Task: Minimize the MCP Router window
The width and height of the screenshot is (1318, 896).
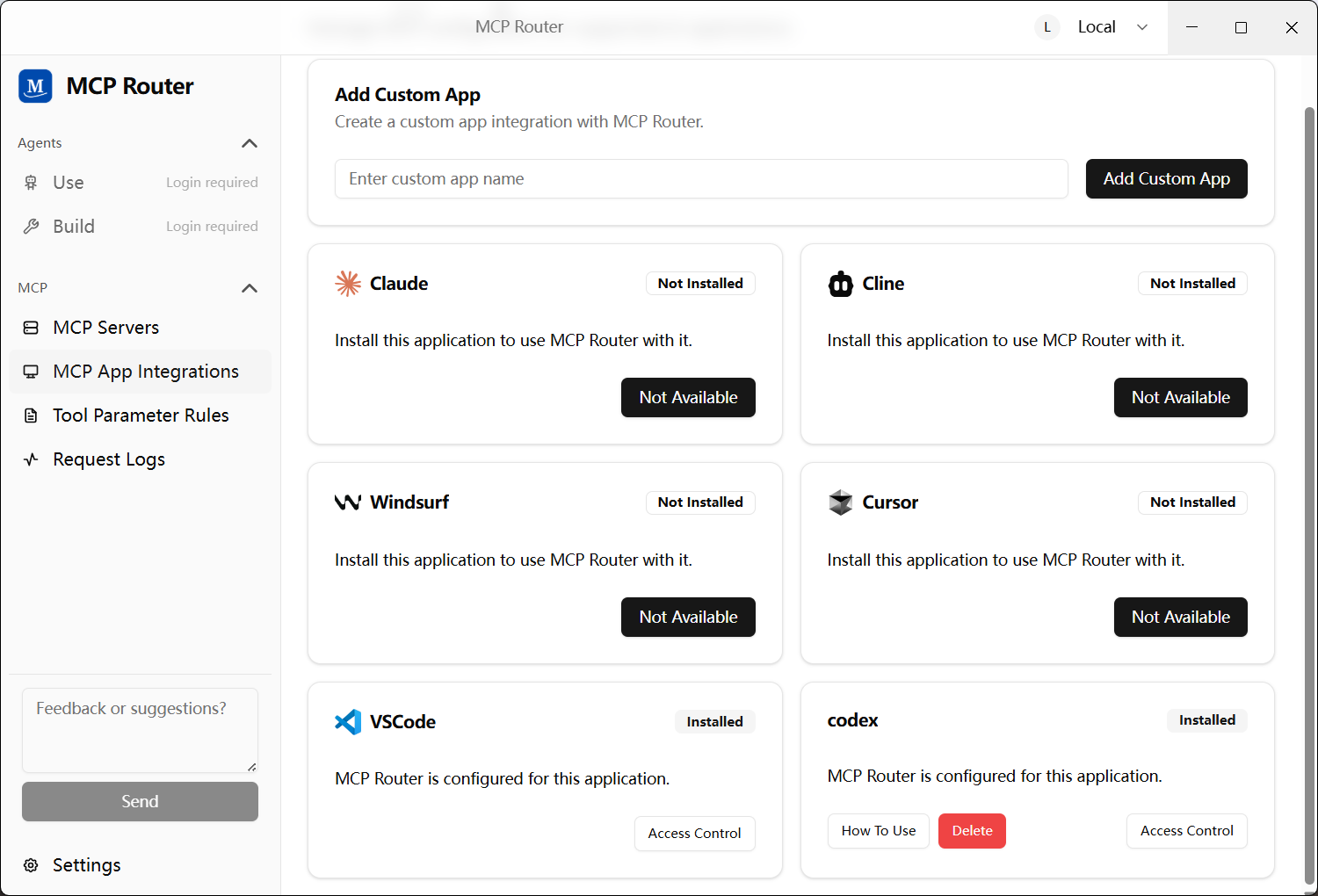Action: 1191,27
